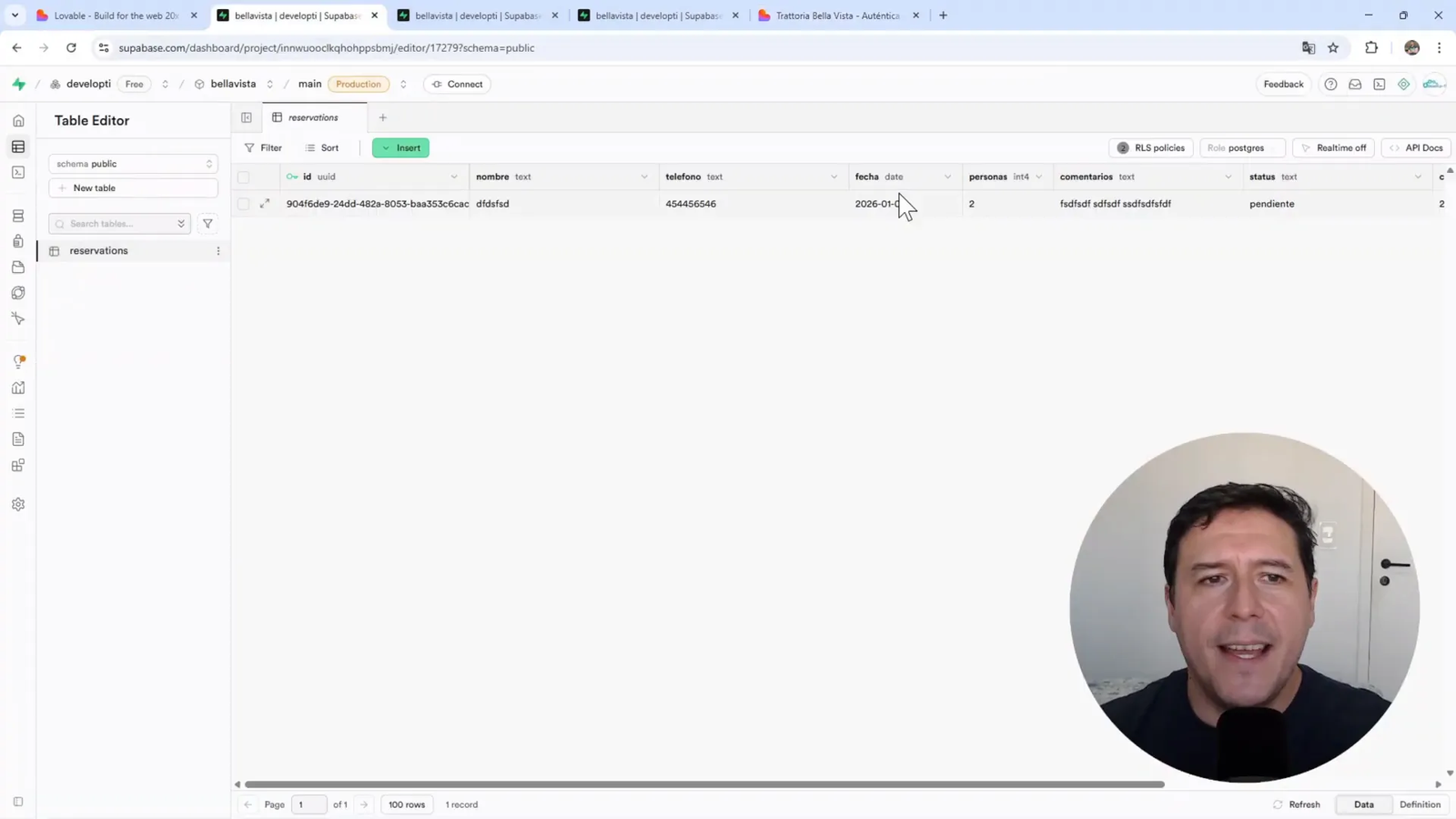
Task: Open Logs list icon in sidebar
Action: [x=18, y=413]
